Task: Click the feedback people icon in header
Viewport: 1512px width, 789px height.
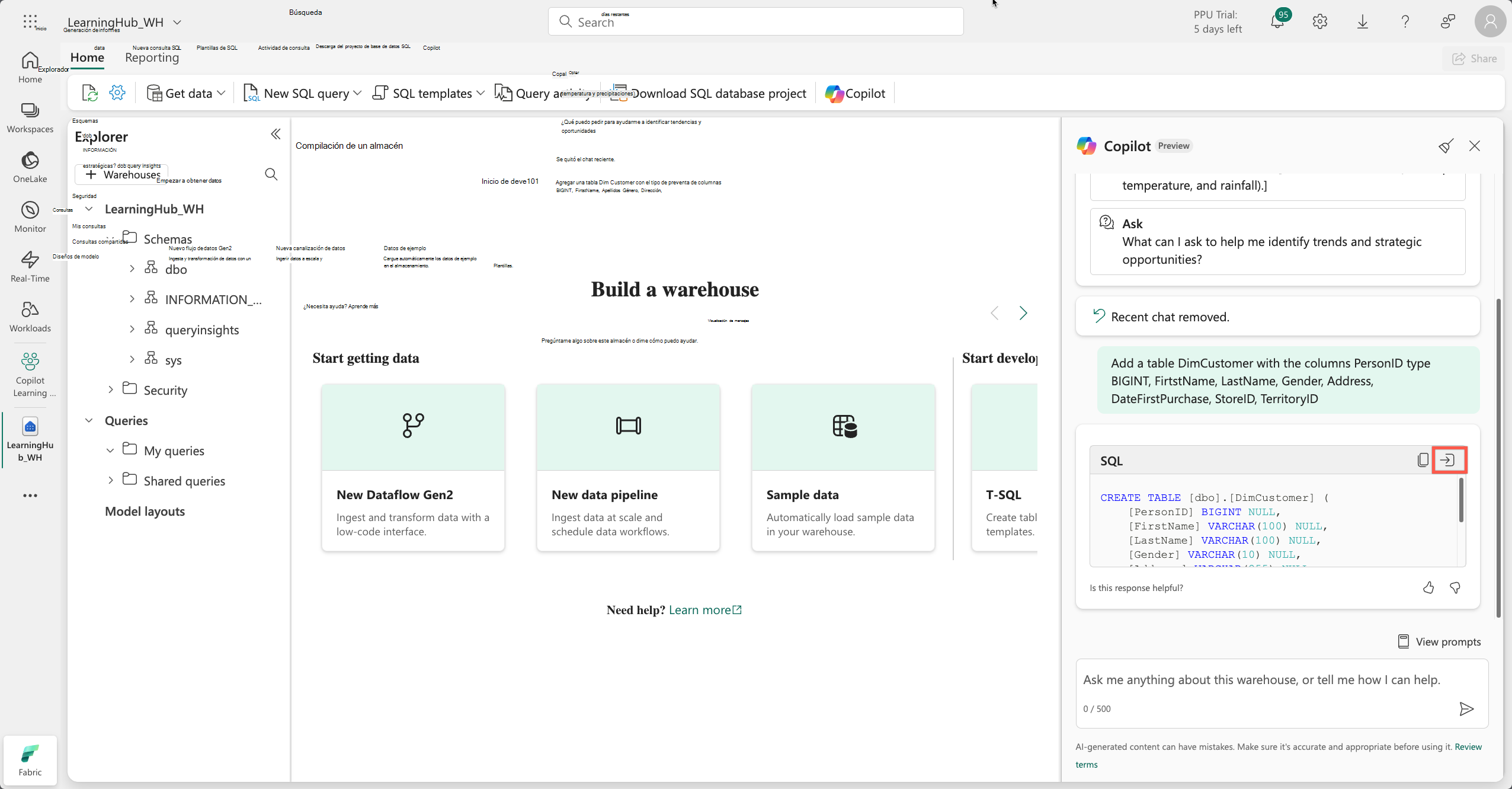Action: pyautogui.click(x=1448, y=22)
